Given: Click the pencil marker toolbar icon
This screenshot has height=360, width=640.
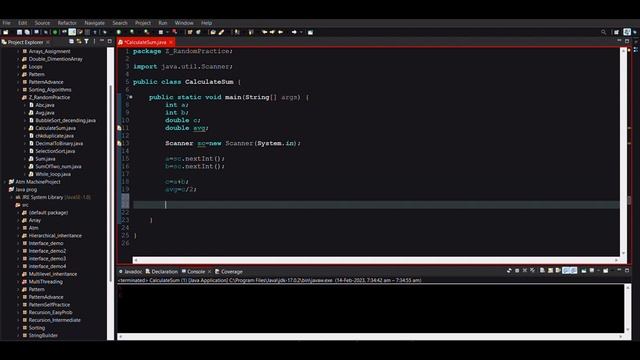Looking at the screenshot, I should (221, 32).
